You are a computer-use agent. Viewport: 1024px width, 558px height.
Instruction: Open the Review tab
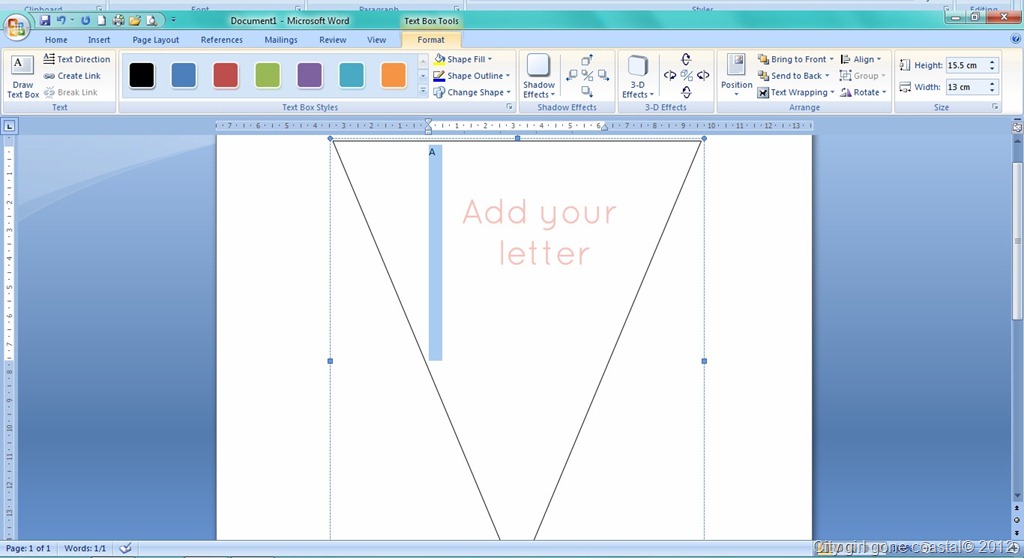(x=332, y=40)
